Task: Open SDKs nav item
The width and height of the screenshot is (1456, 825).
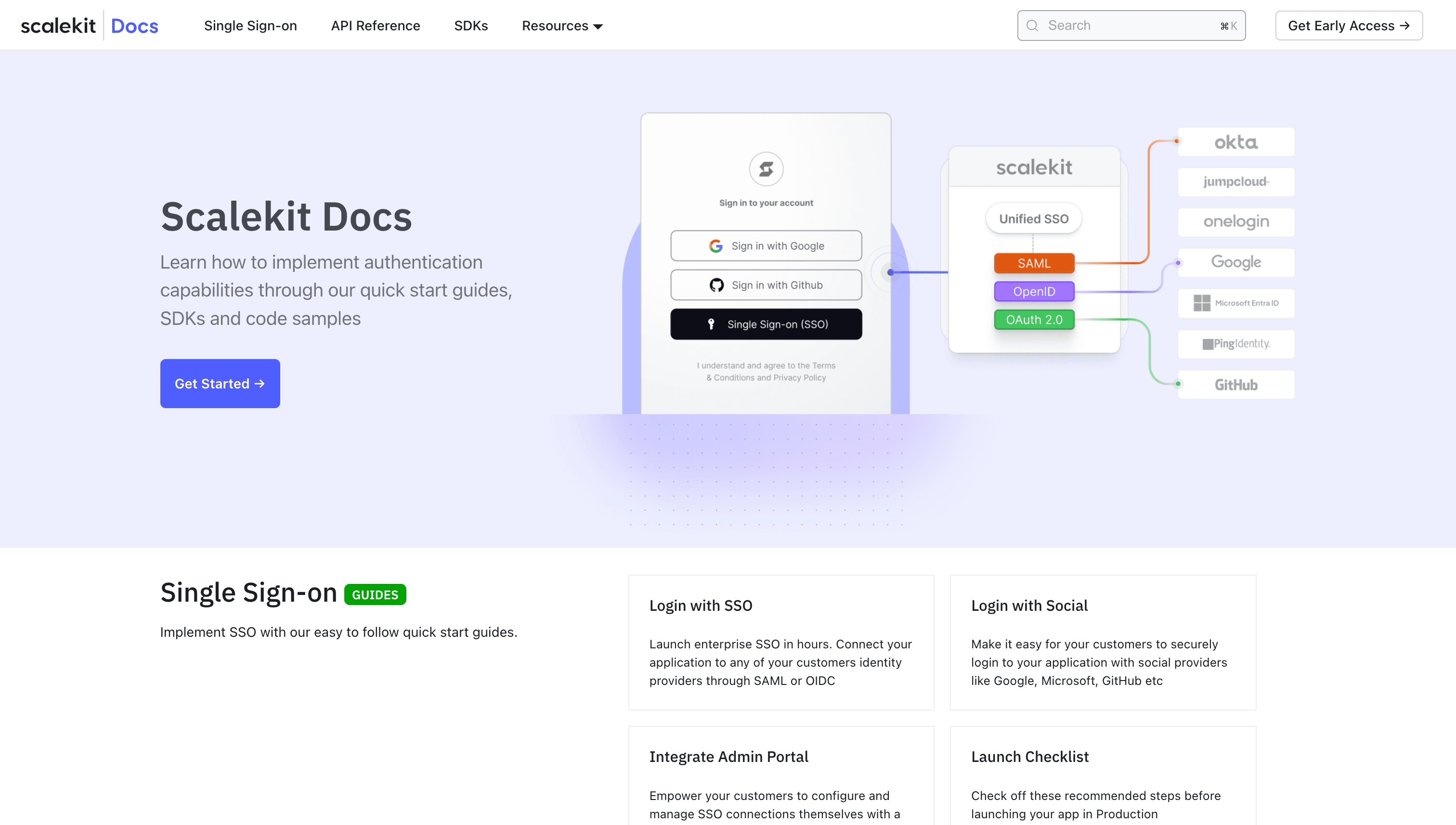Action: [x=470, y=26]
